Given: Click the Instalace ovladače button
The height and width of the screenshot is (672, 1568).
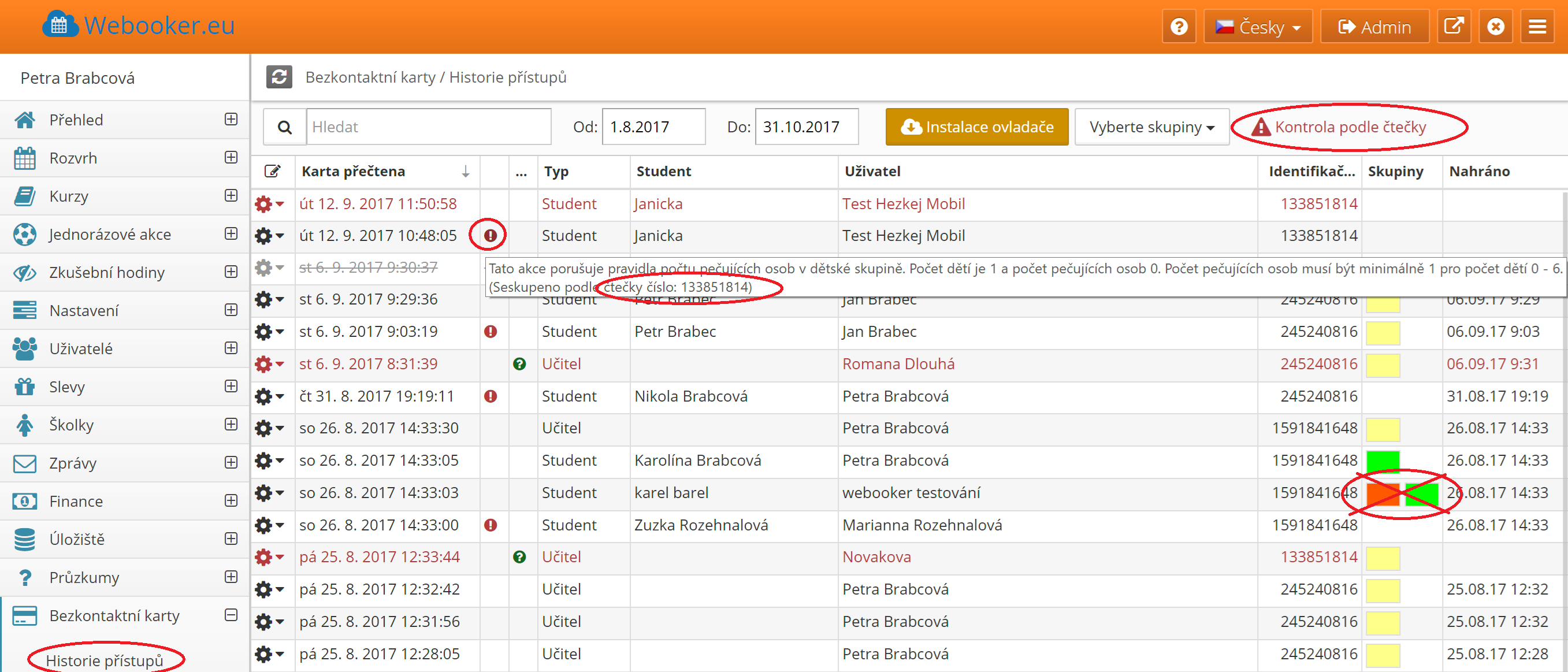Looking at the screenshot, I should pyautogui.click(x=976, y=127).
